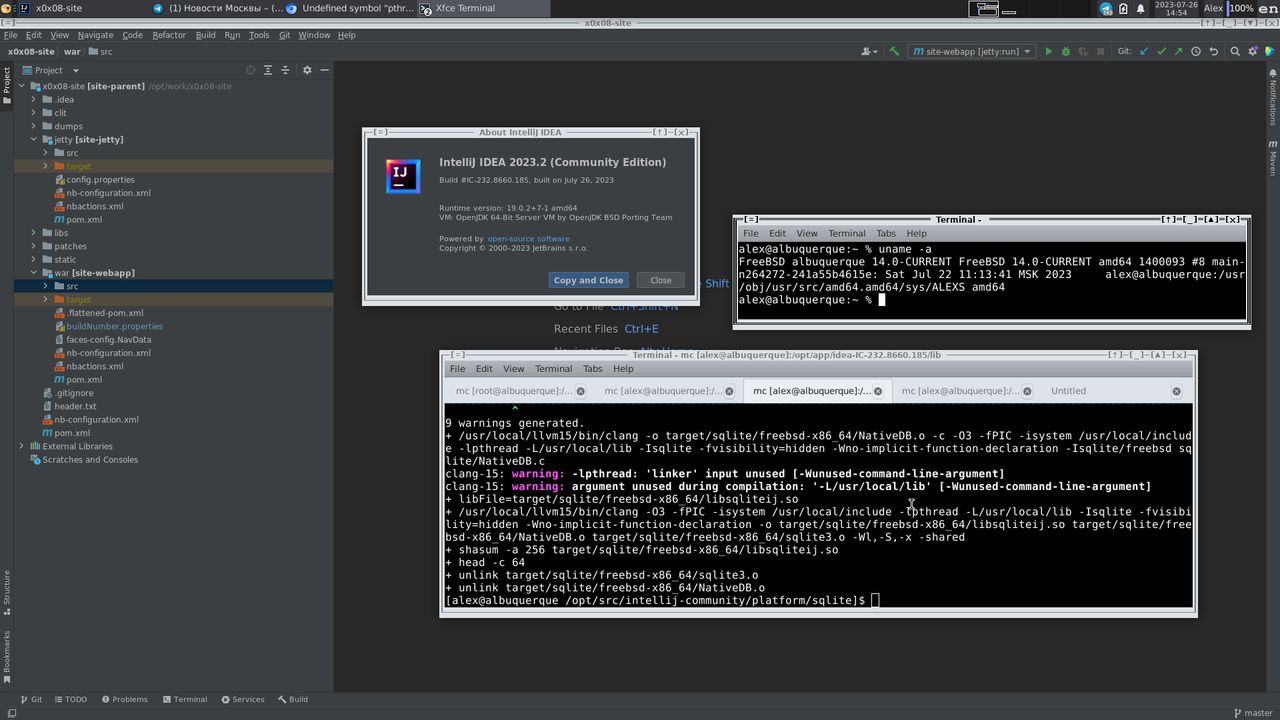Click Close button in About dialog

tap(661, 280)
